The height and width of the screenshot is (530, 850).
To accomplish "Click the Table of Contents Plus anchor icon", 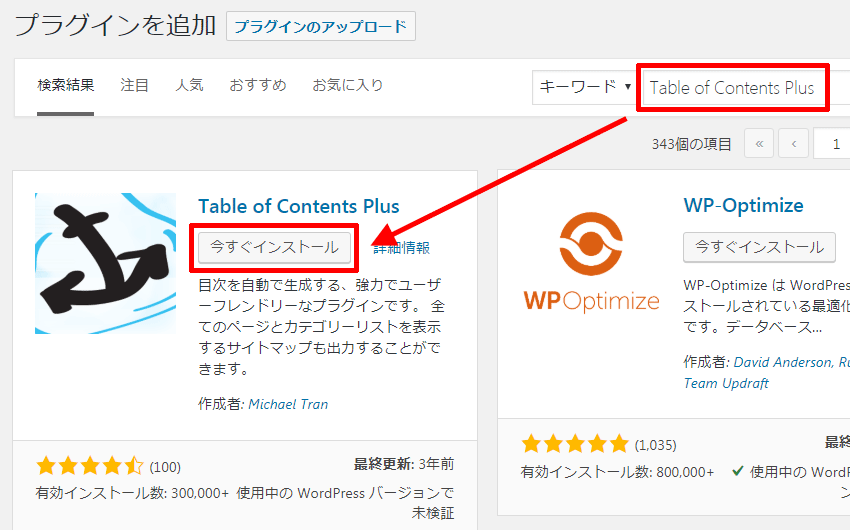I will coord(105,263).
